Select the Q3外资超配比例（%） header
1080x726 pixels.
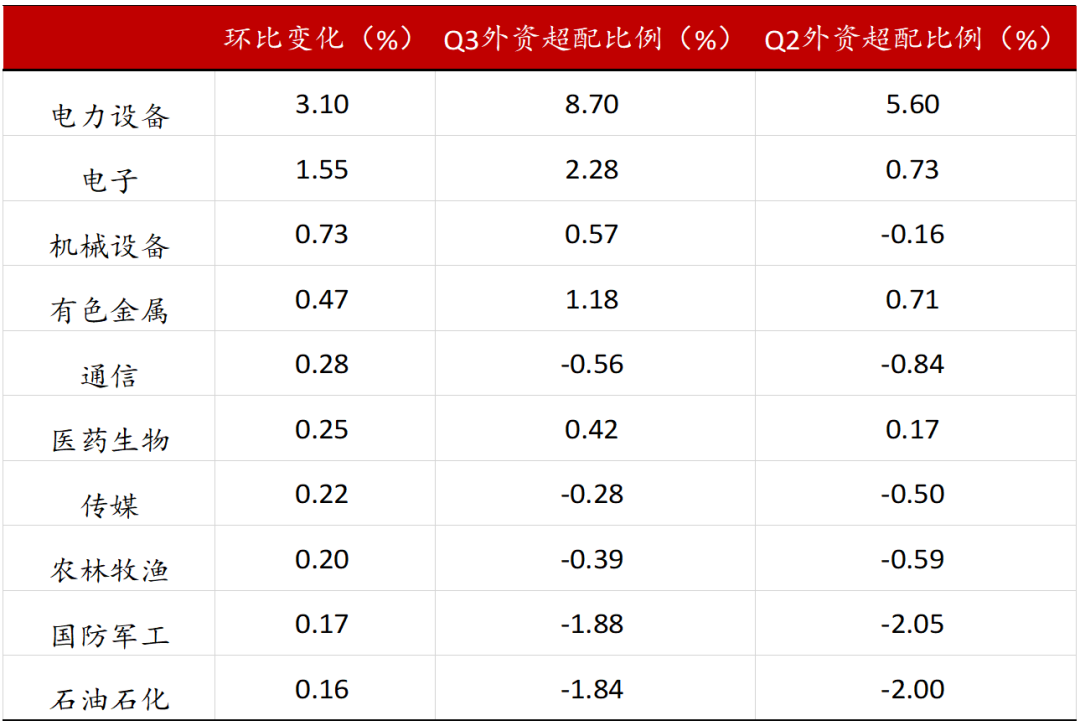click(x=590, y=39)
